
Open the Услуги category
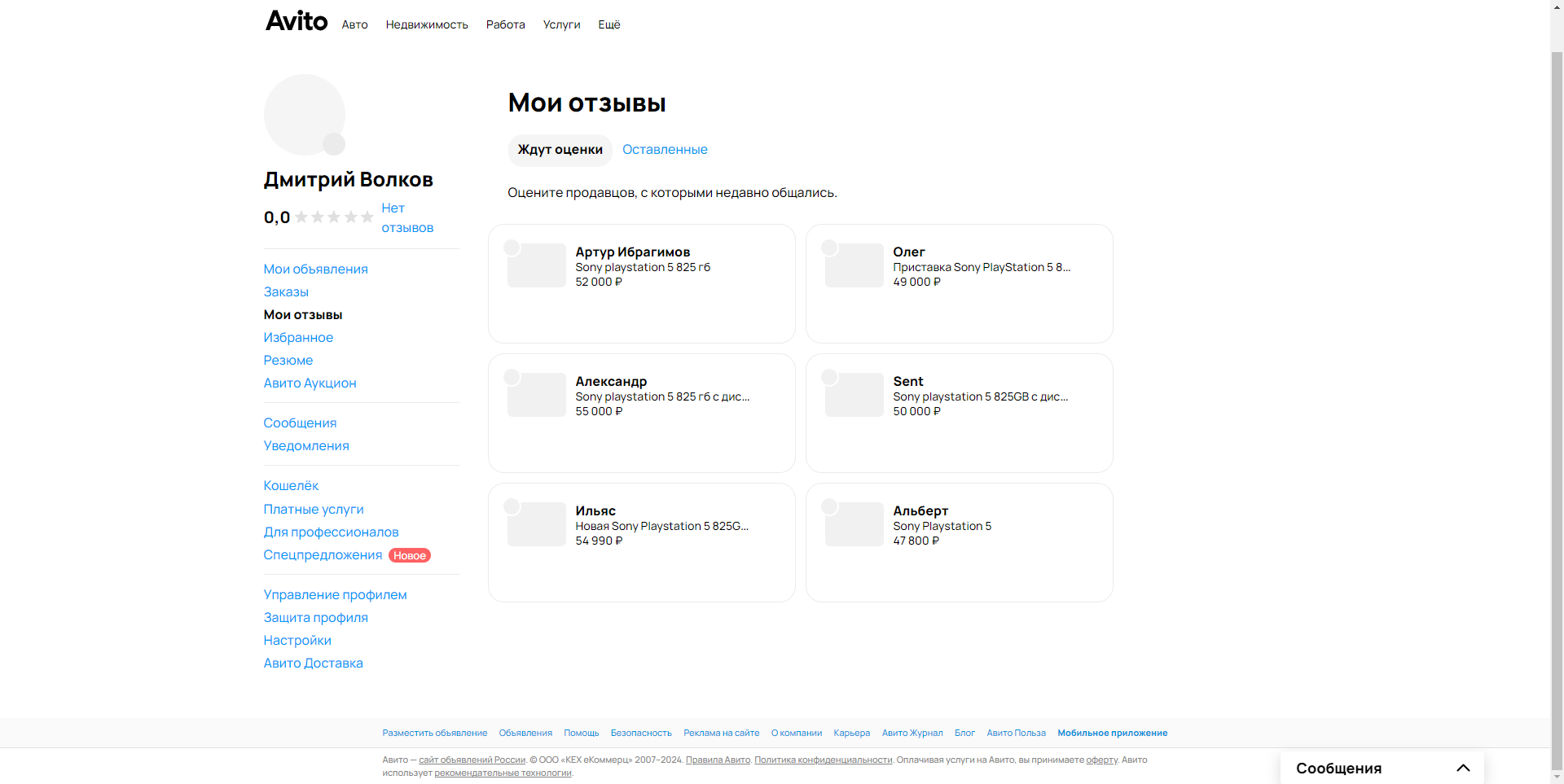coord(561,24)
